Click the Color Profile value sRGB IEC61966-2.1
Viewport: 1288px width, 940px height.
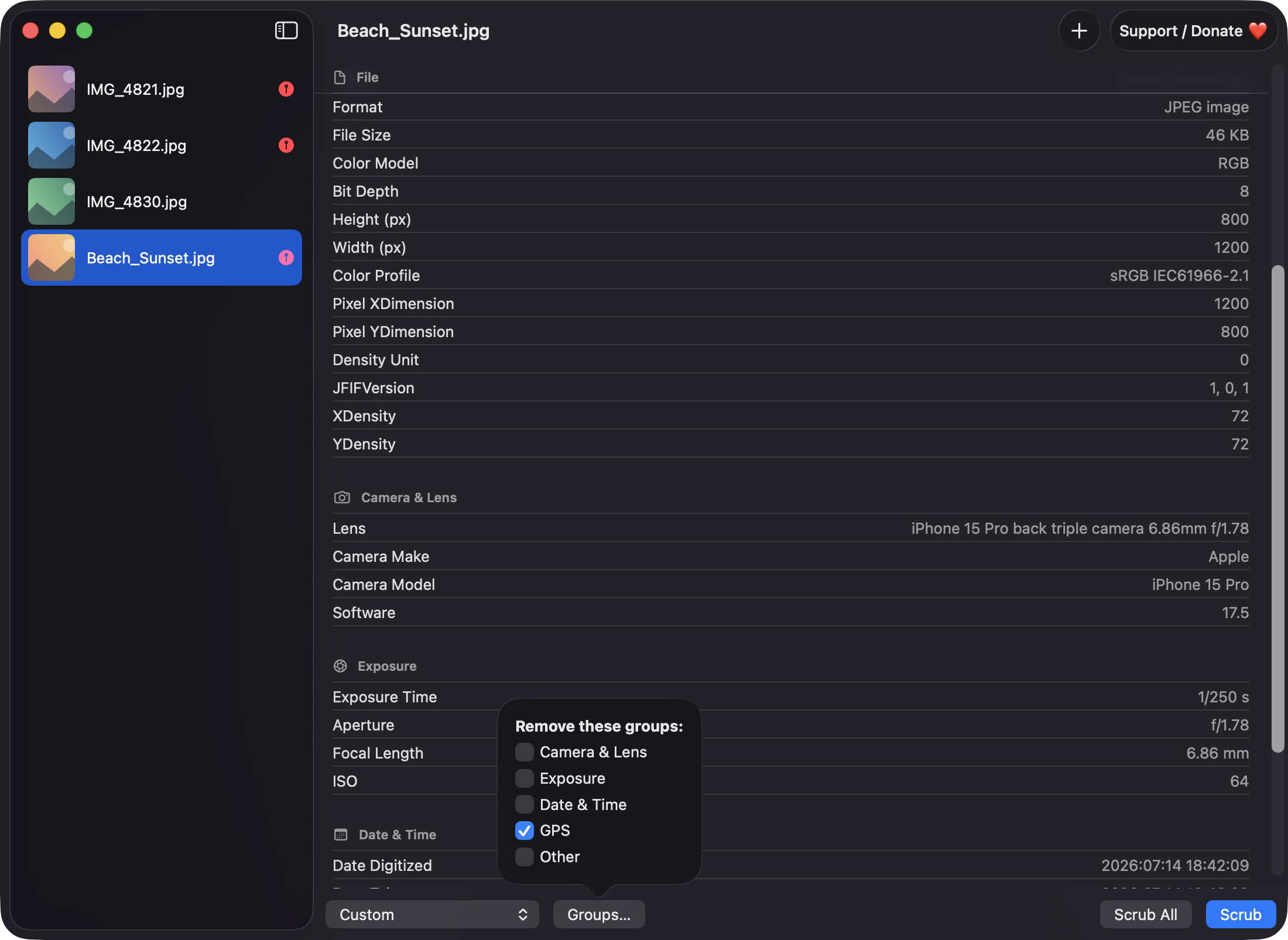1180,276
